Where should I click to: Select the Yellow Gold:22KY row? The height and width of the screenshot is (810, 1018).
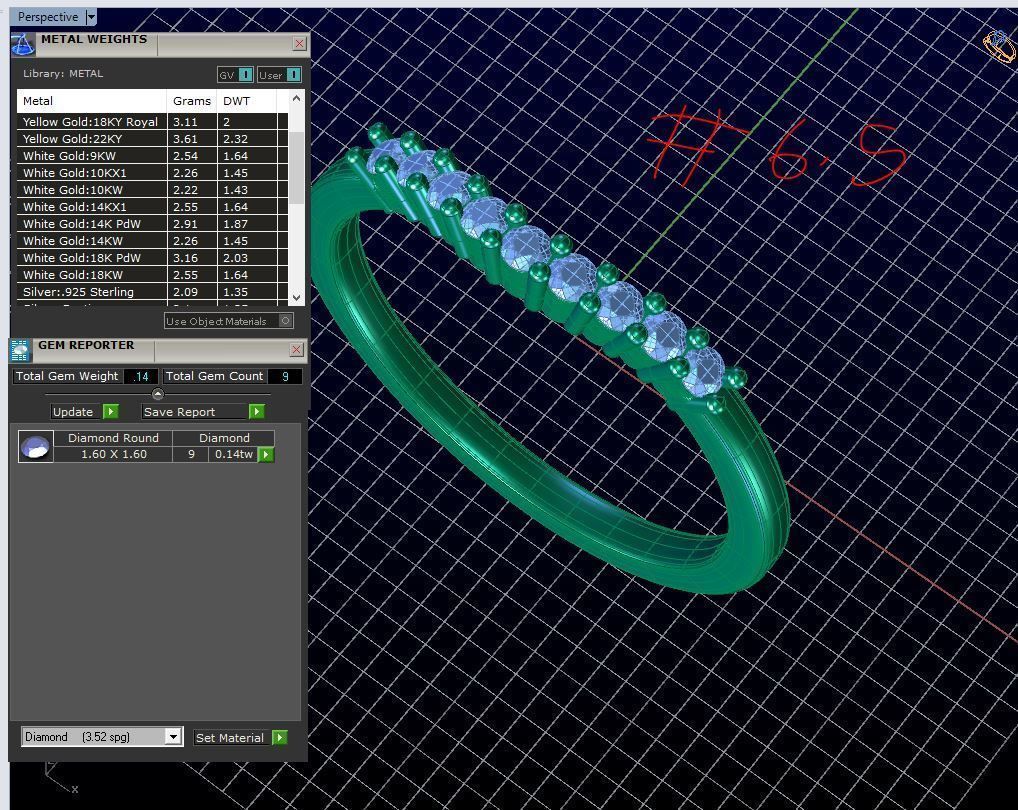point(153,138)
